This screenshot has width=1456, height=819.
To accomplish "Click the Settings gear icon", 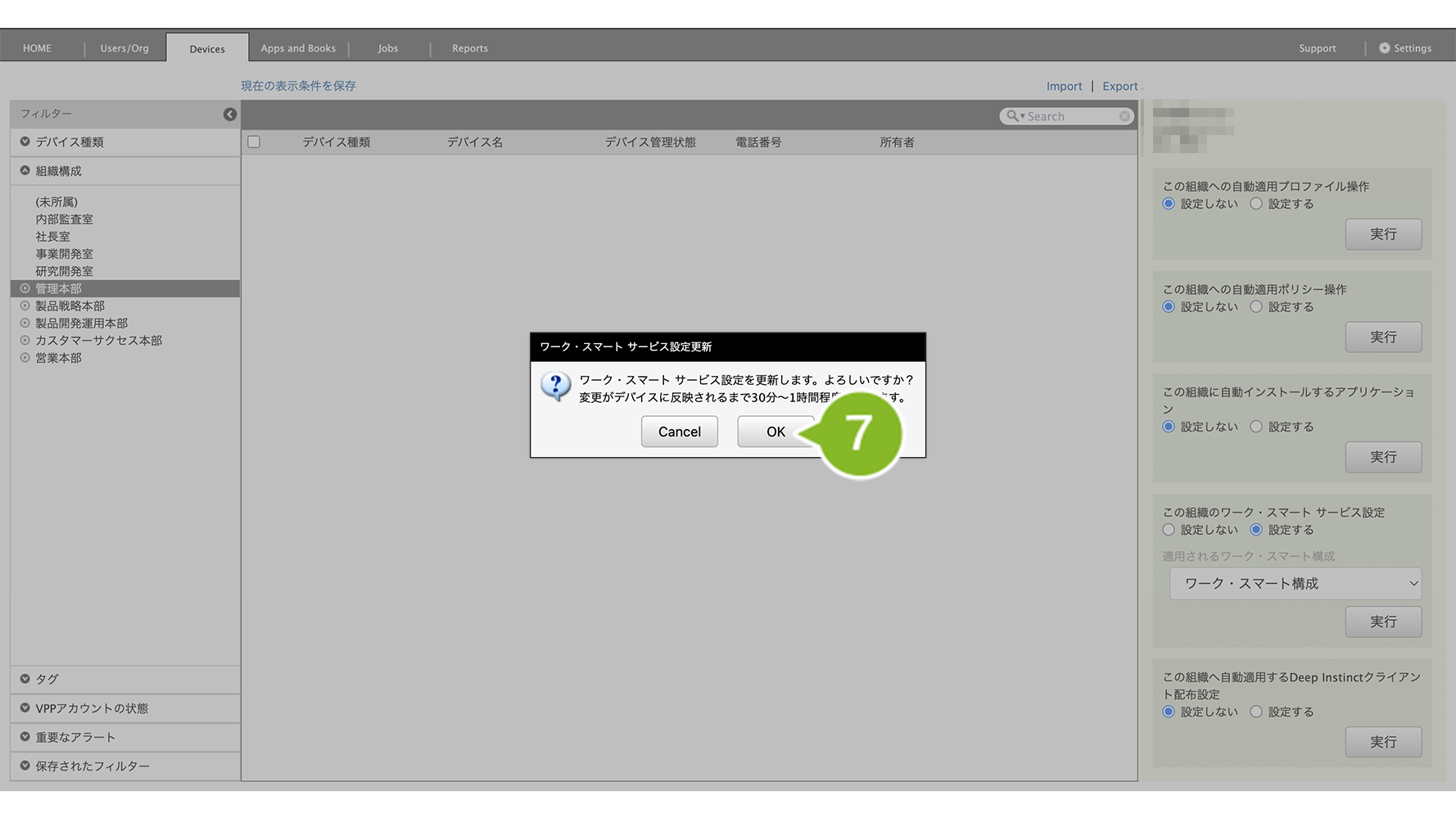I will pos(1384,48).
